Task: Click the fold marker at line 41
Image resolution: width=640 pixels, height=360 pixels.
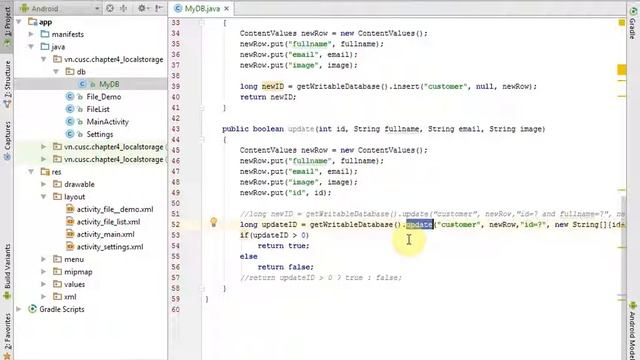Action: pyautogui.click(x=202, y=108)
